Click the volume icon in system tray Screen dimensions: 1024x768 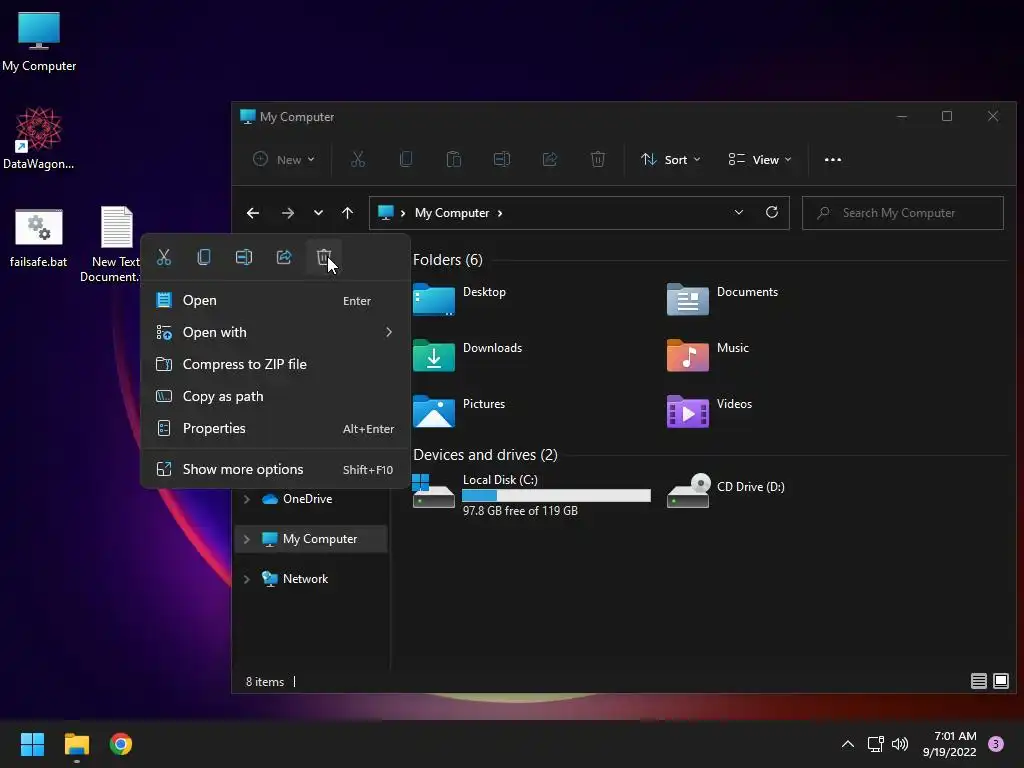(900, 744)
